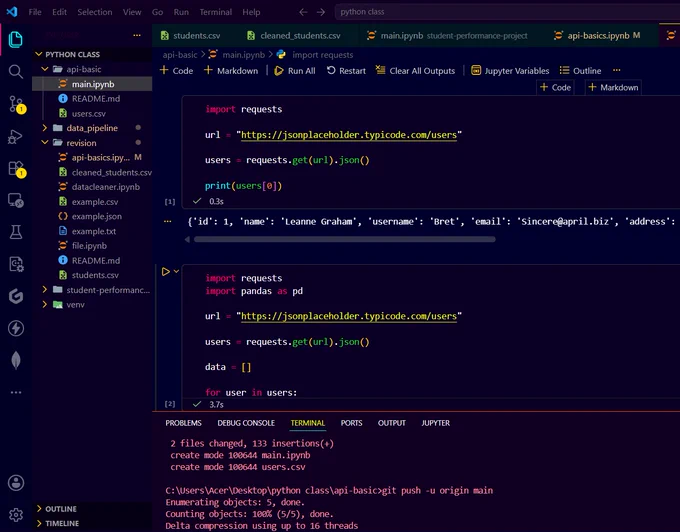
Task: Open the MongoDB leaf icon view
Action: pos(16,360)
